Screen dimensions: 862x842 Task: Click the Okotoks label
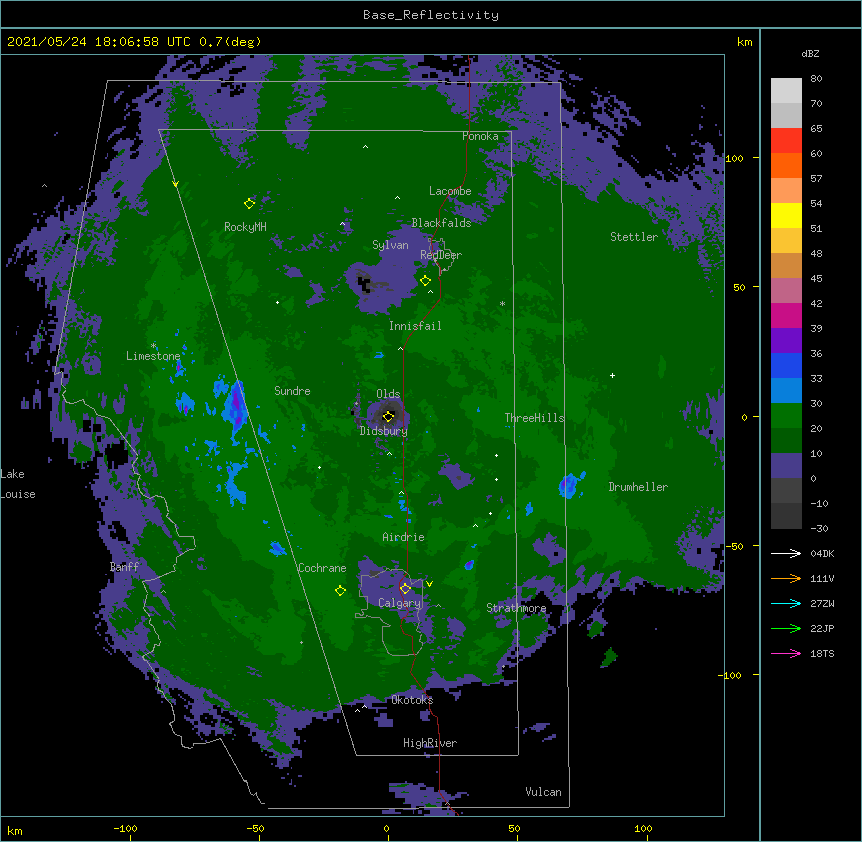pos(412,700)
